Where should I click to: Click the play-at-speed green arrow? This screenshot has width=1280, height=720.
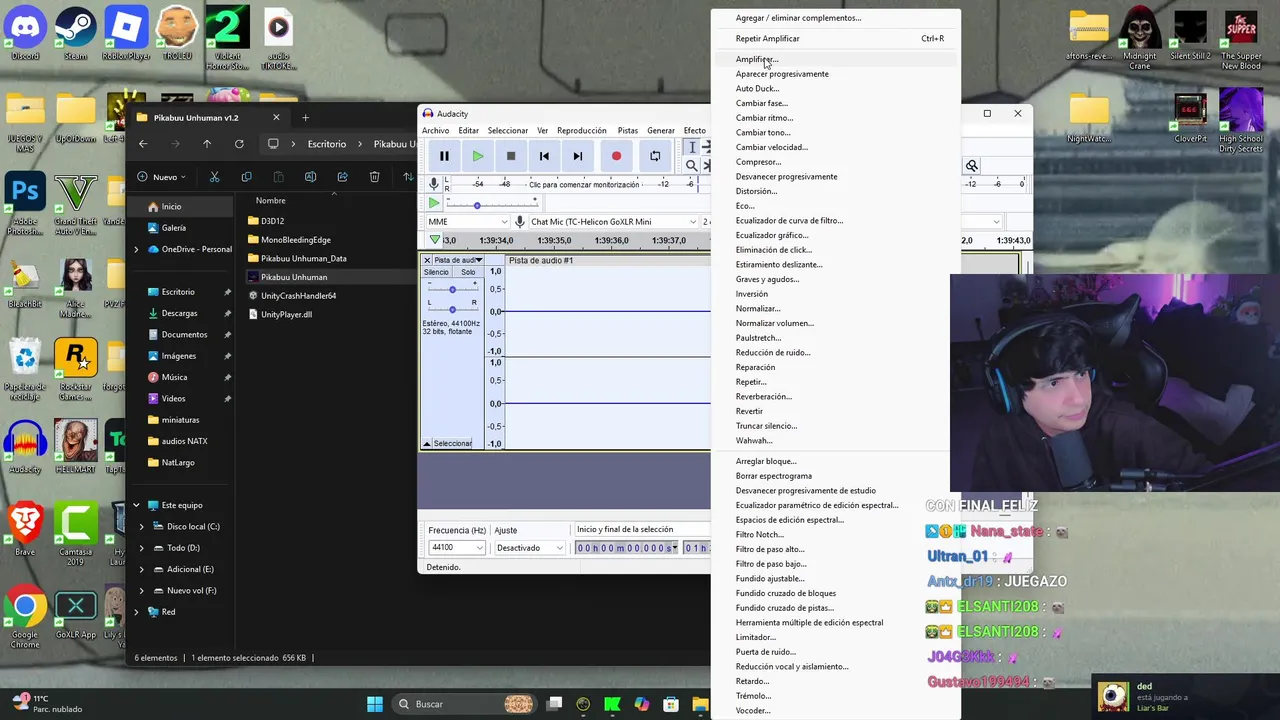pyautogui.click(x=434, y=203)
